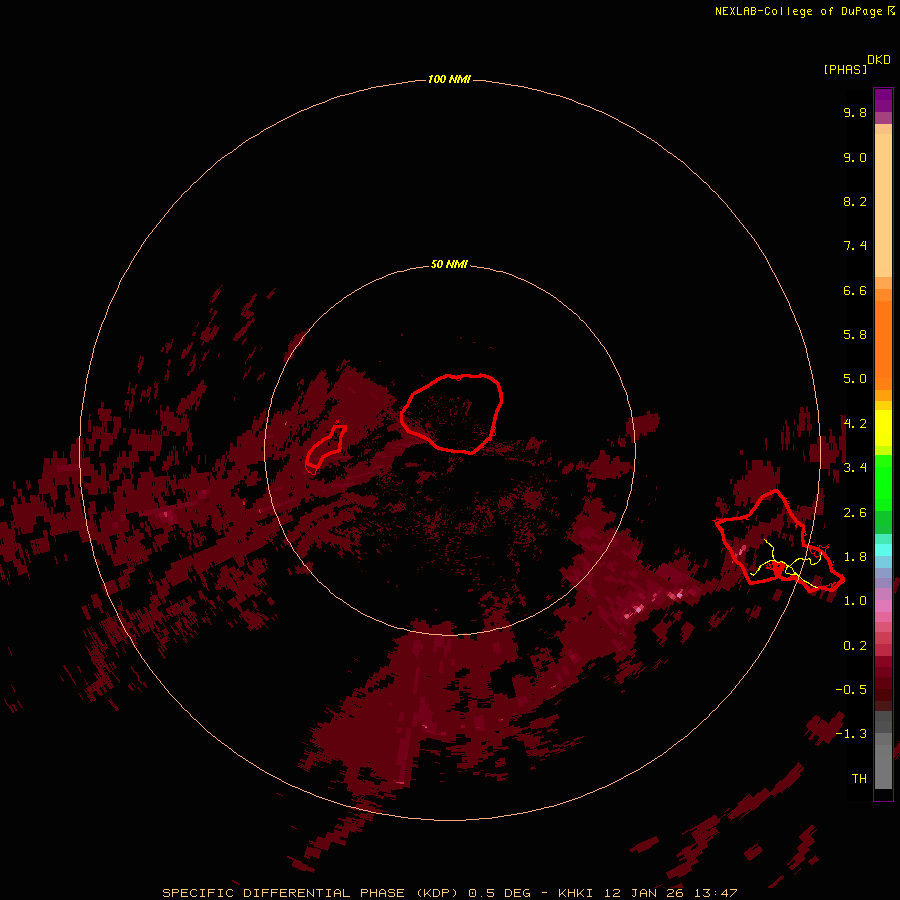This screenshot has height=900, width=900.
Task: Click the cyan band of color scale
Action: coord(883,550)
